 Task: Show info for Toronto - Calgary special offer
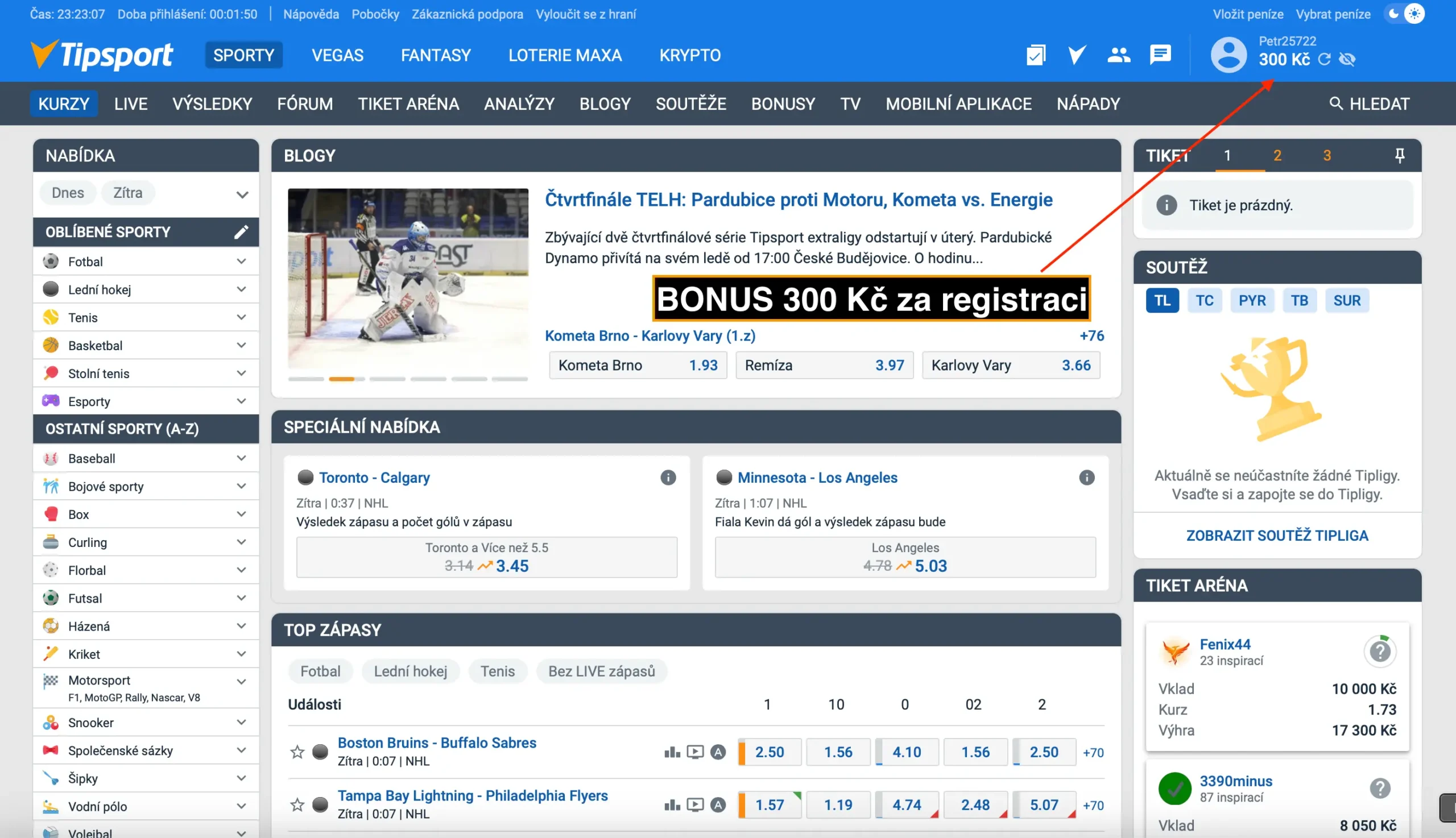[668, 477]
